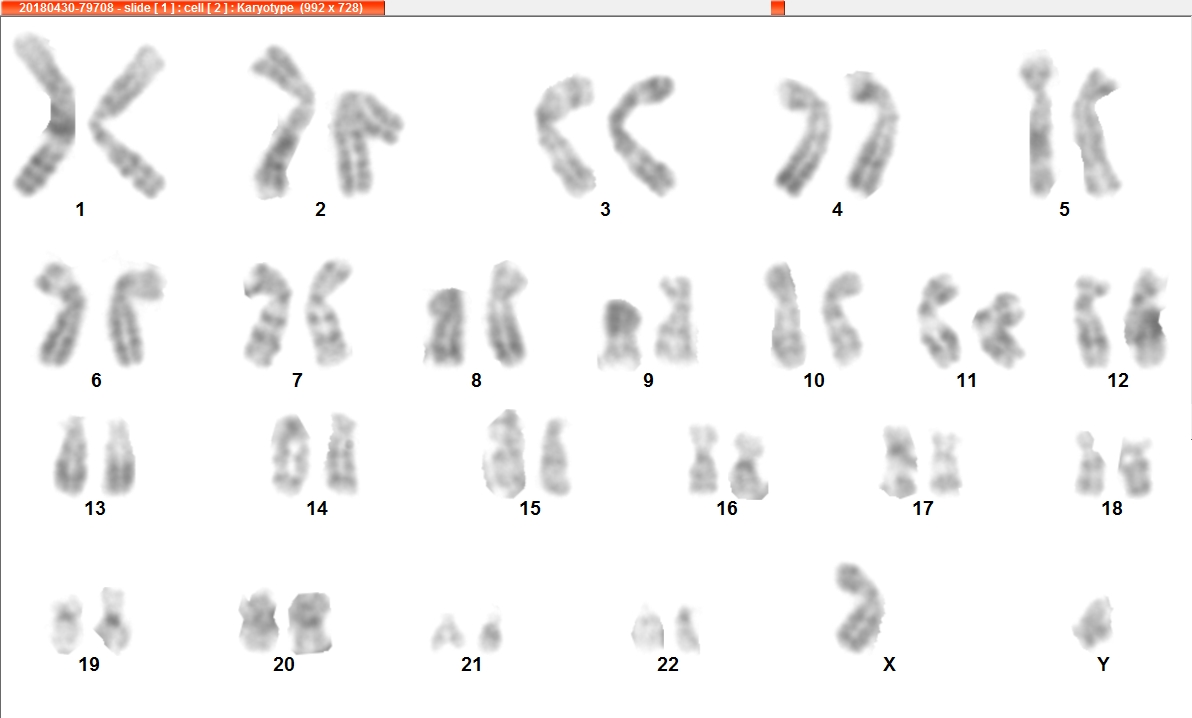Select the X chromosome image

(x=859, y=608)
